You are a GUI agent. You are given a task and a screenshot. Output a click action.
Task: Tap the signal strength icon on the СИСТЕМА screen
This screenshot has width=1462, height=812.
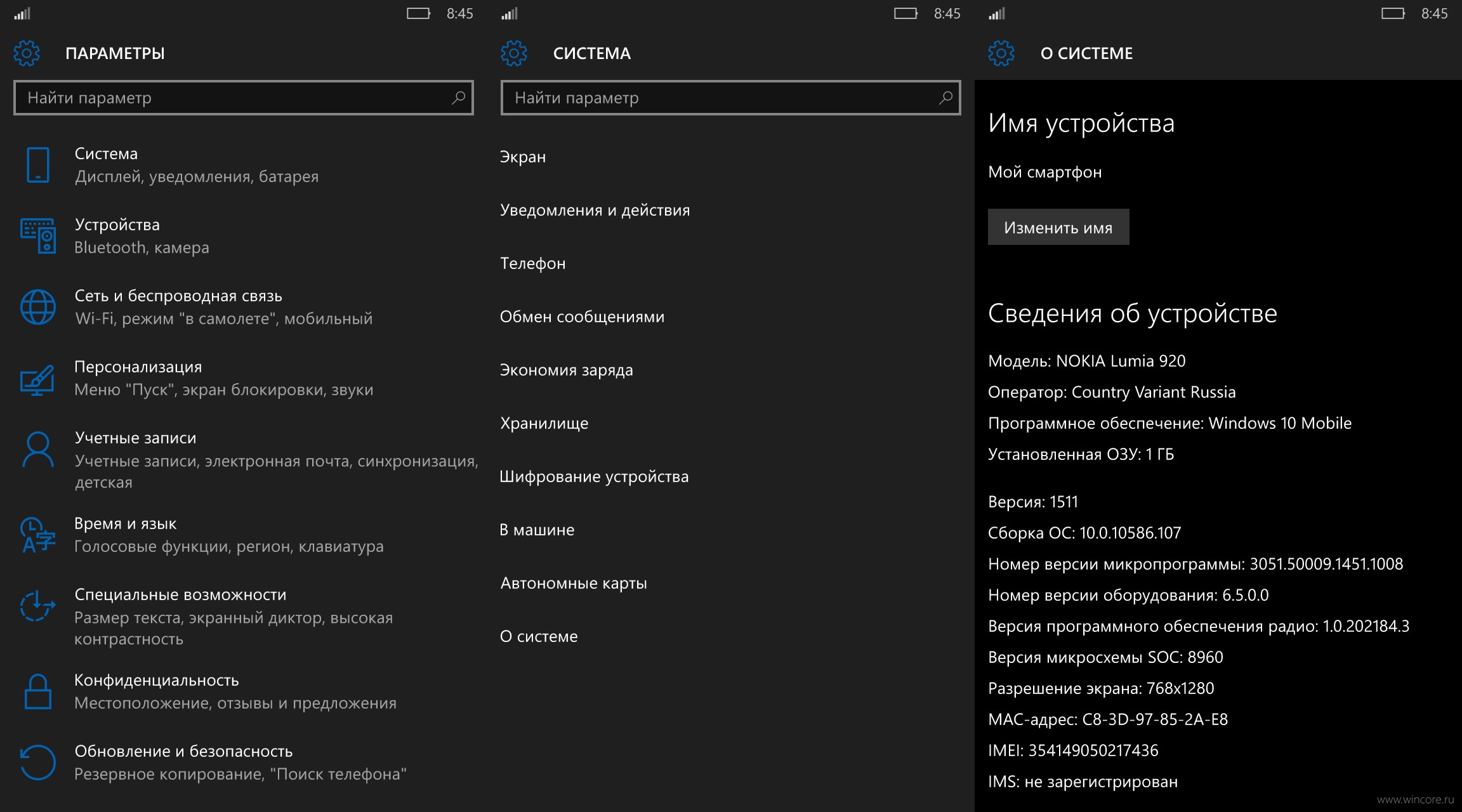pos(510,13)
